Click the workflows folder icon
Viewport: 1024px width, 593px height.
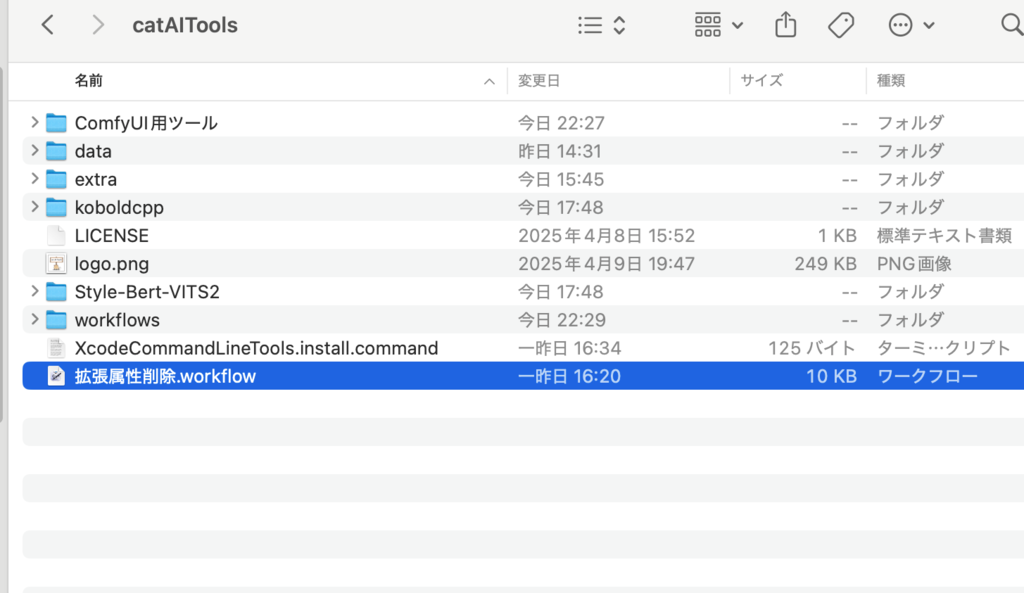click(x=56, y=320)
